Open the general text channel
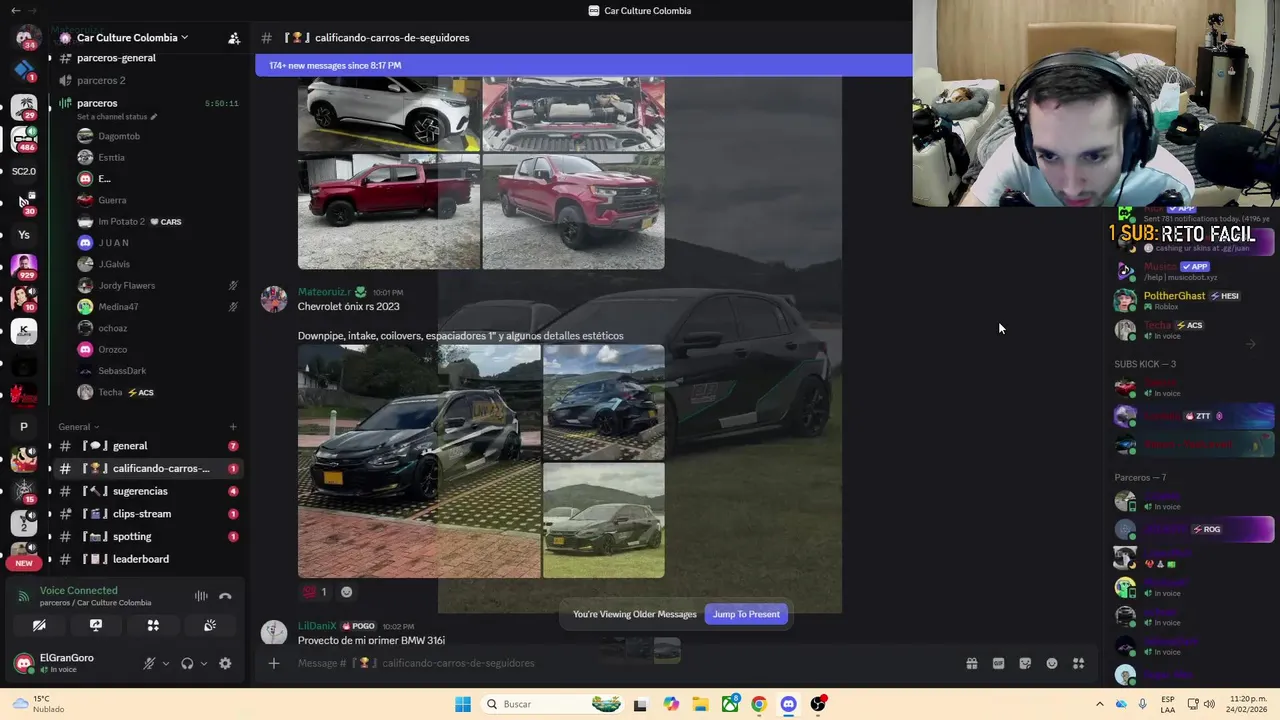 tap(147, 446)
